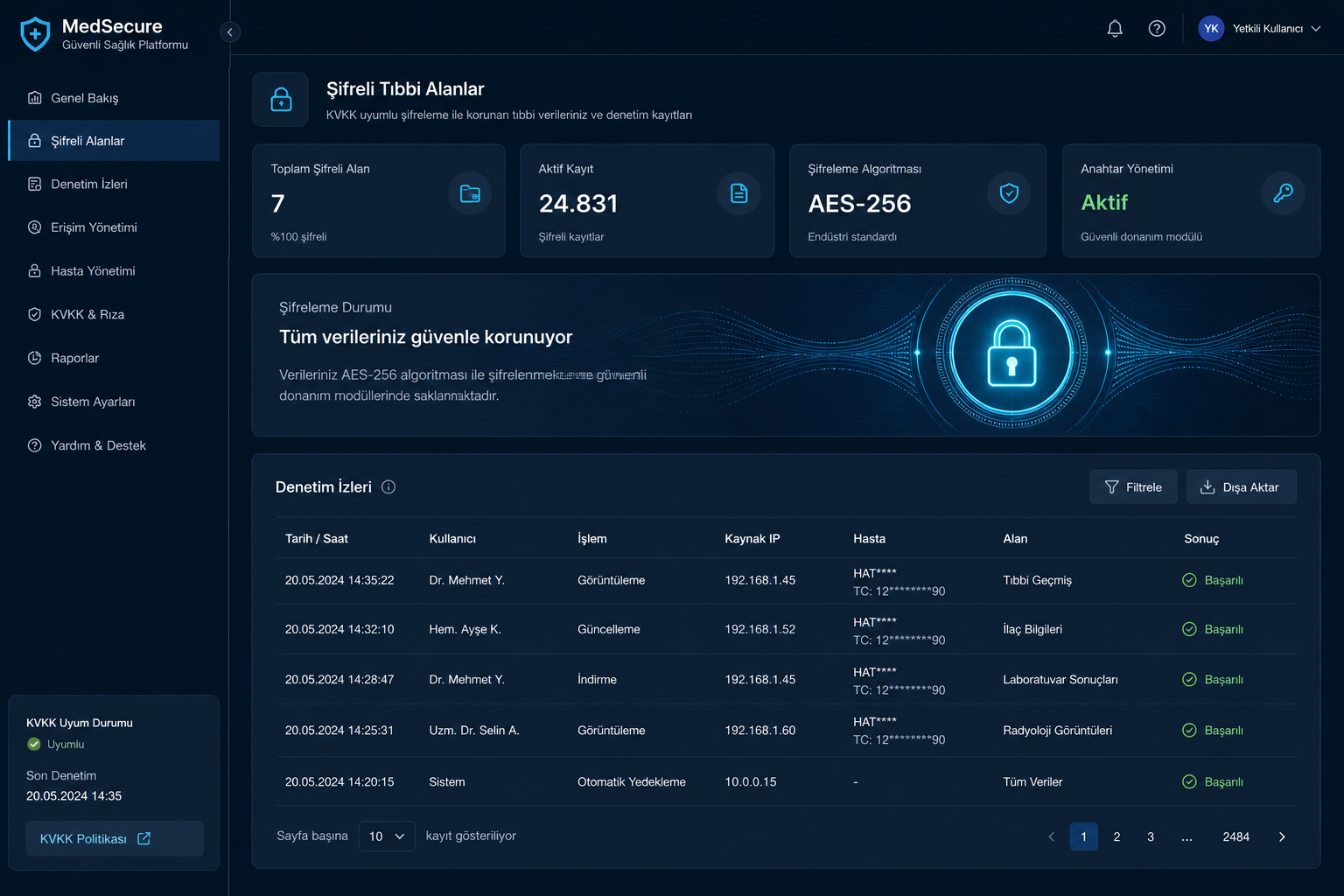Open the help question mark icon
This screenshot has height=896, width=1344.
[x=1157, y=29]
